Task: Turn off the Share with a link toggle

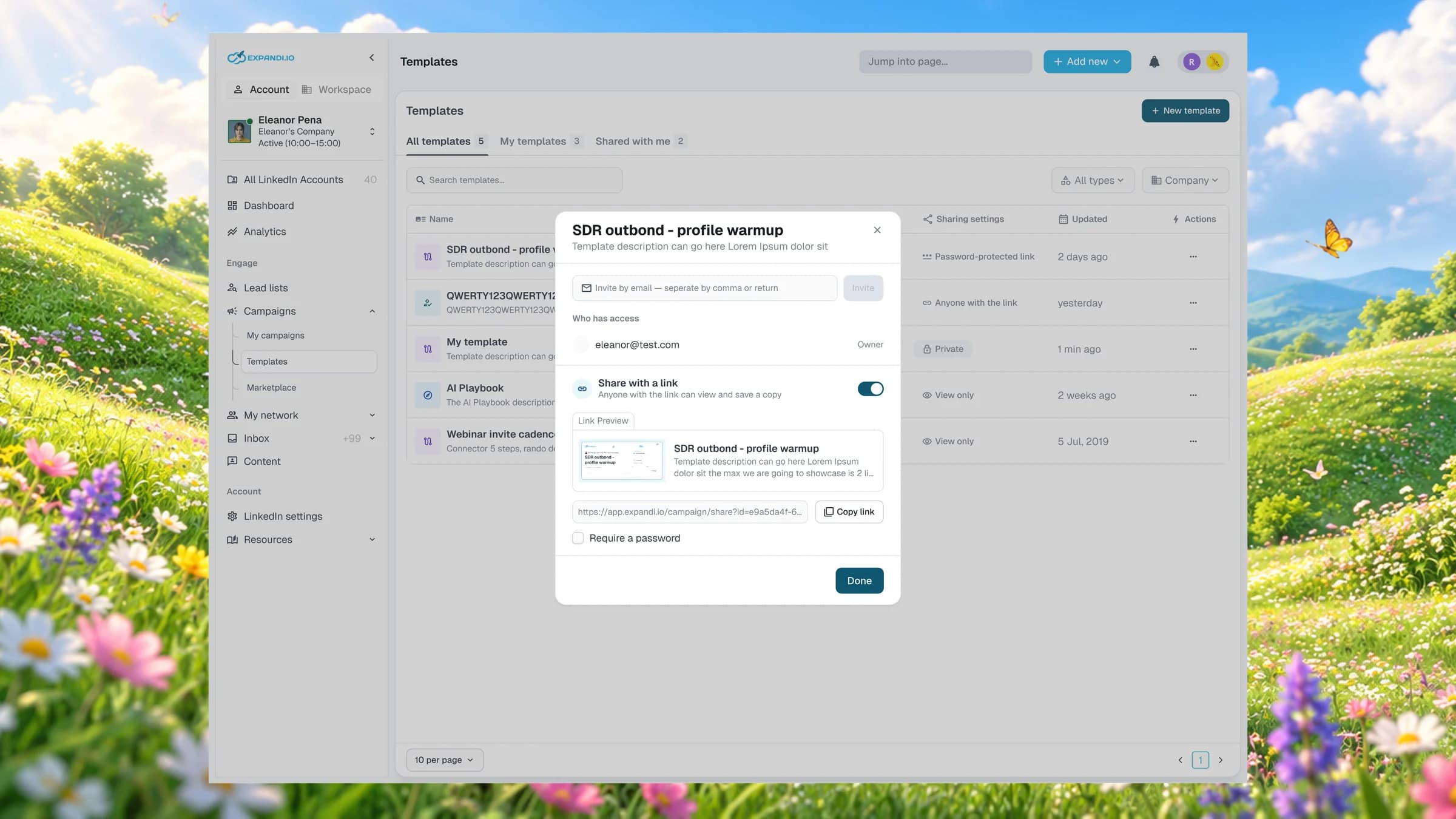Action: [x=871, y=389]
